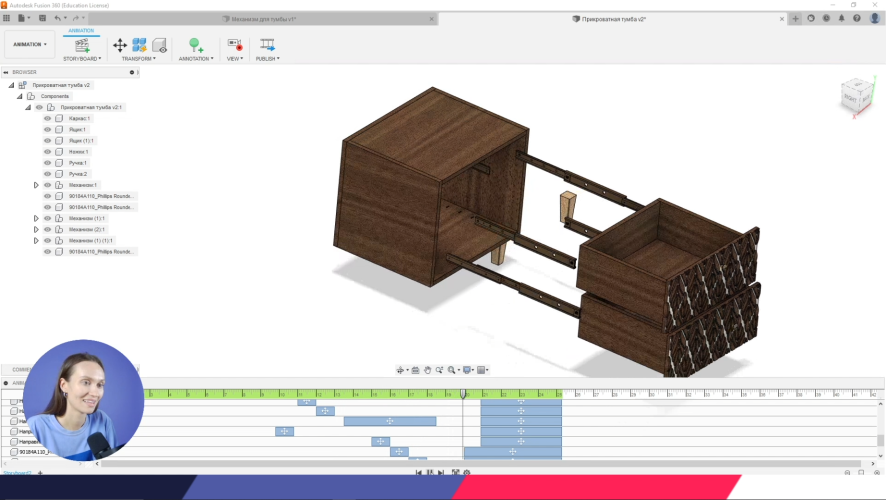Screen dimensions: 886x500
Task: Hide the Механизм:1 component
Action: click(x=47, y=185)
